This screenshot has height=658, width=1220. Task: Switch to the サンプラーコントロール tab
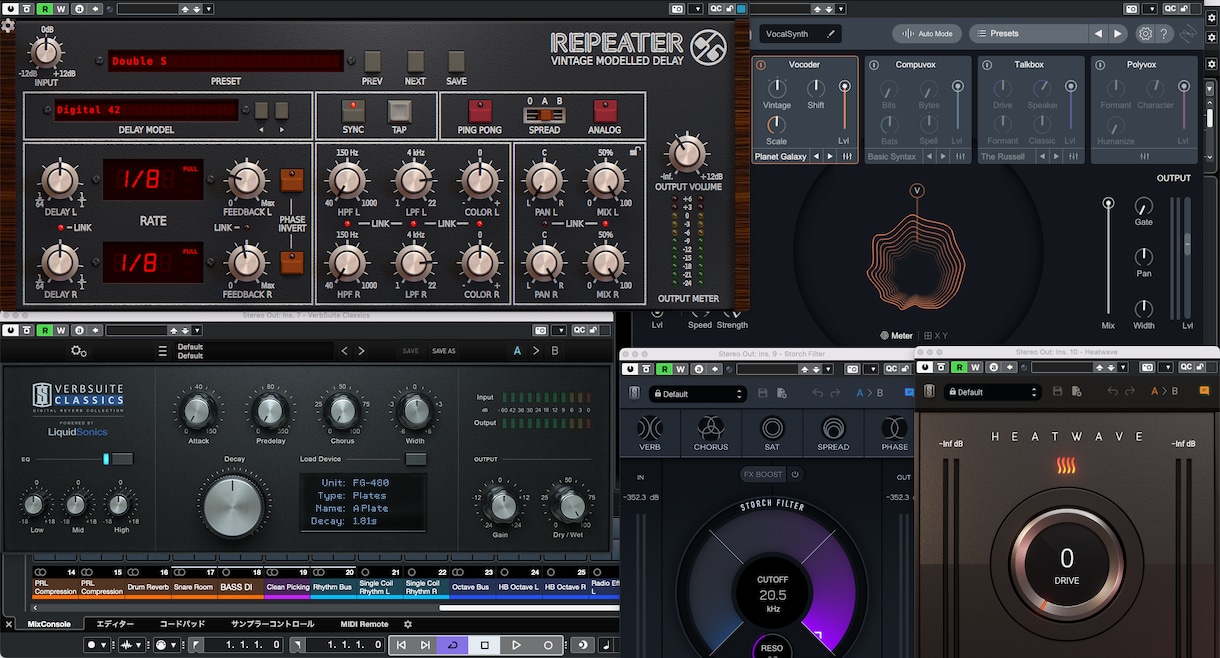tap(273, 624)
